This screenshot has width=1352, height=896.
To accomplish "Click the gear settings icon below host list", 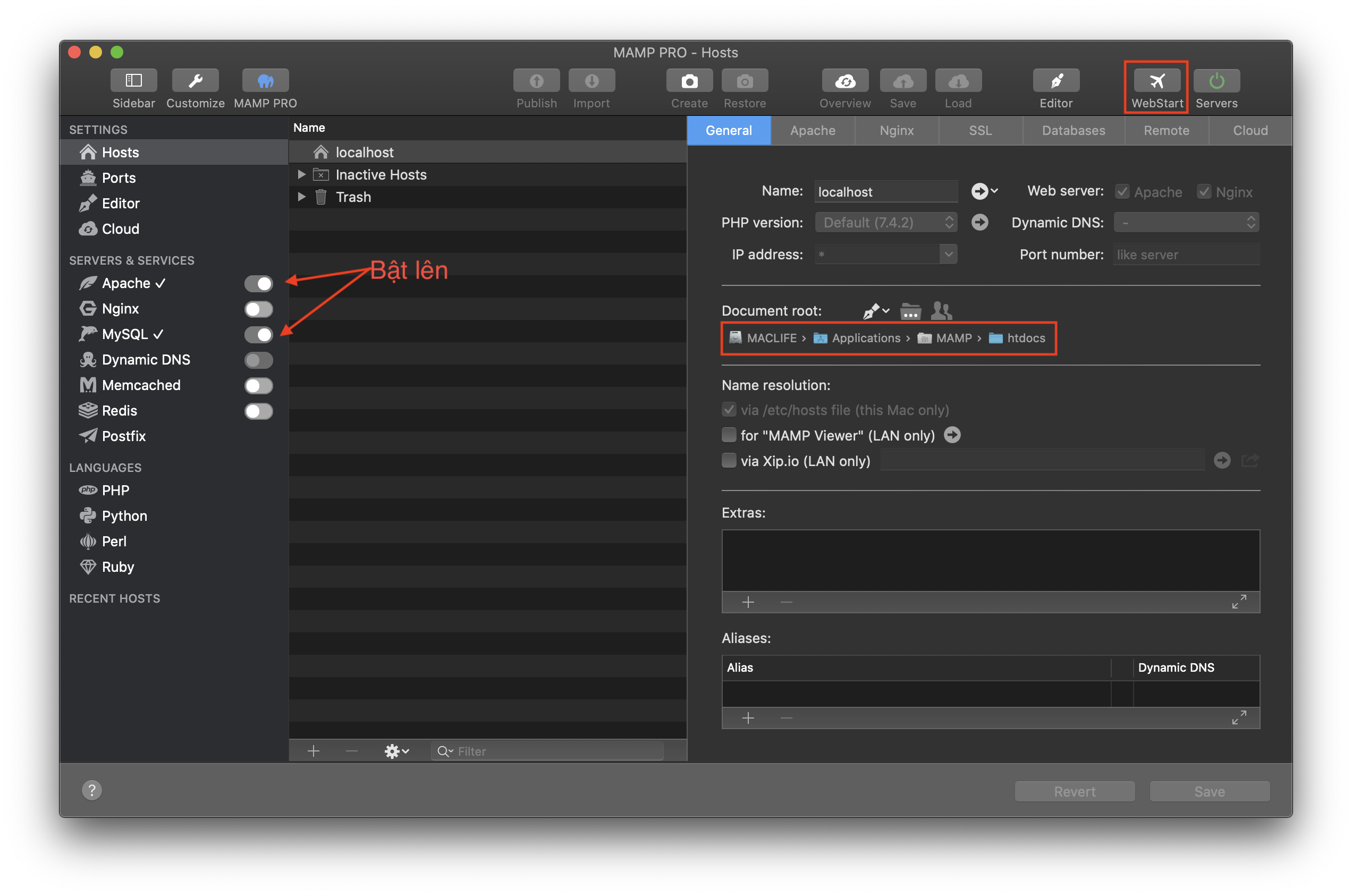I will point(394,751).
